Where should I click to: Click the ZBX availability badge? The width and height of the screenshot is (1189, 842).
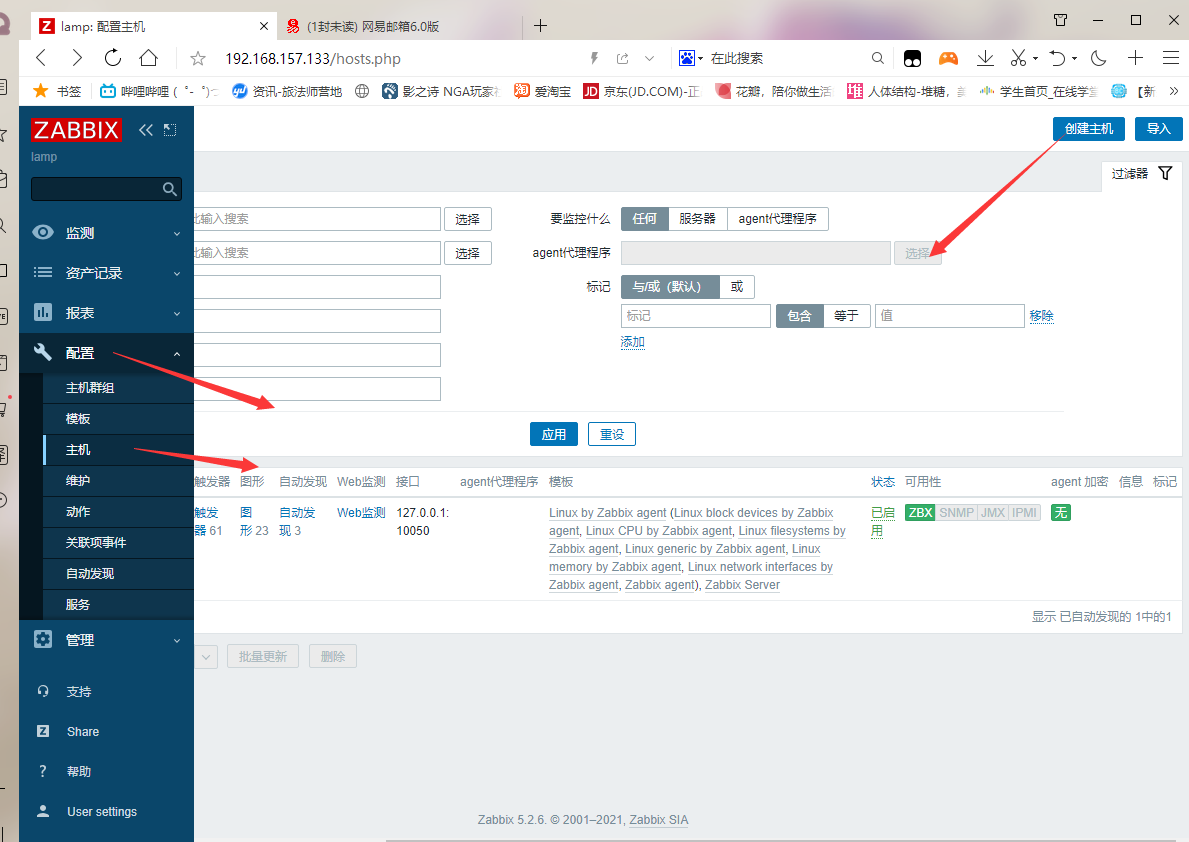920,513
